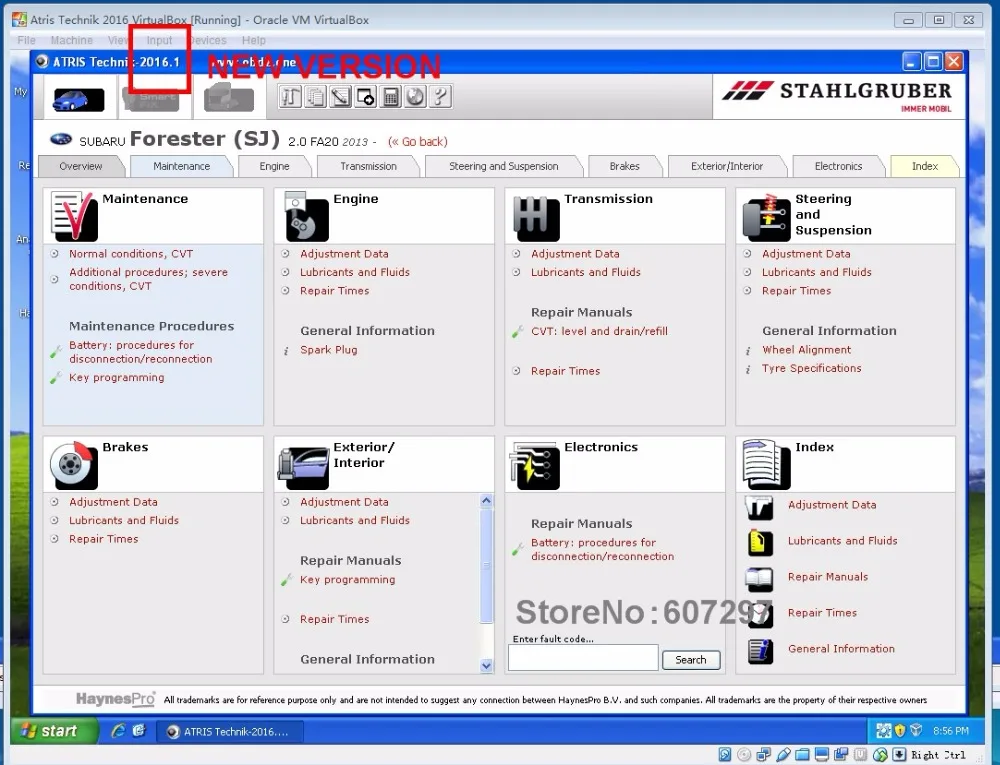Screen dimensions: 1000x765
Task: Open the grey truck vehicle mode
Action: click(228, 99)
